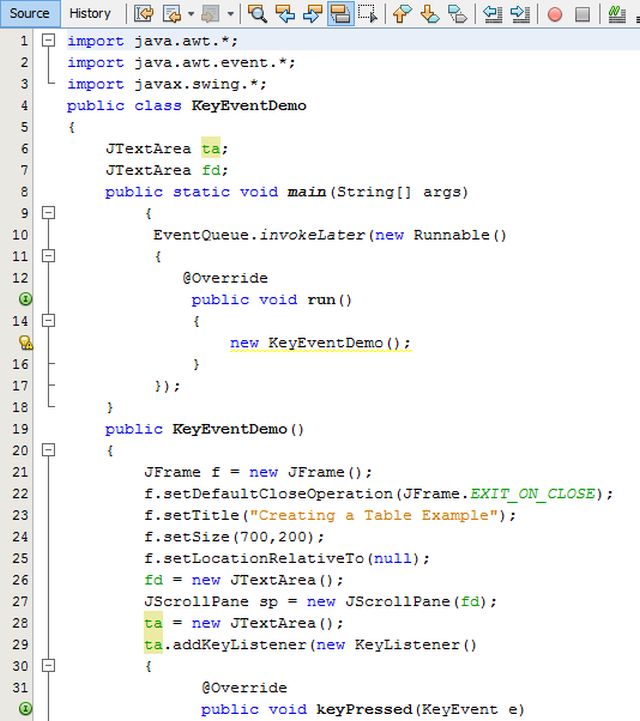Collapse the imports fold at line 1

pos(48,40)
